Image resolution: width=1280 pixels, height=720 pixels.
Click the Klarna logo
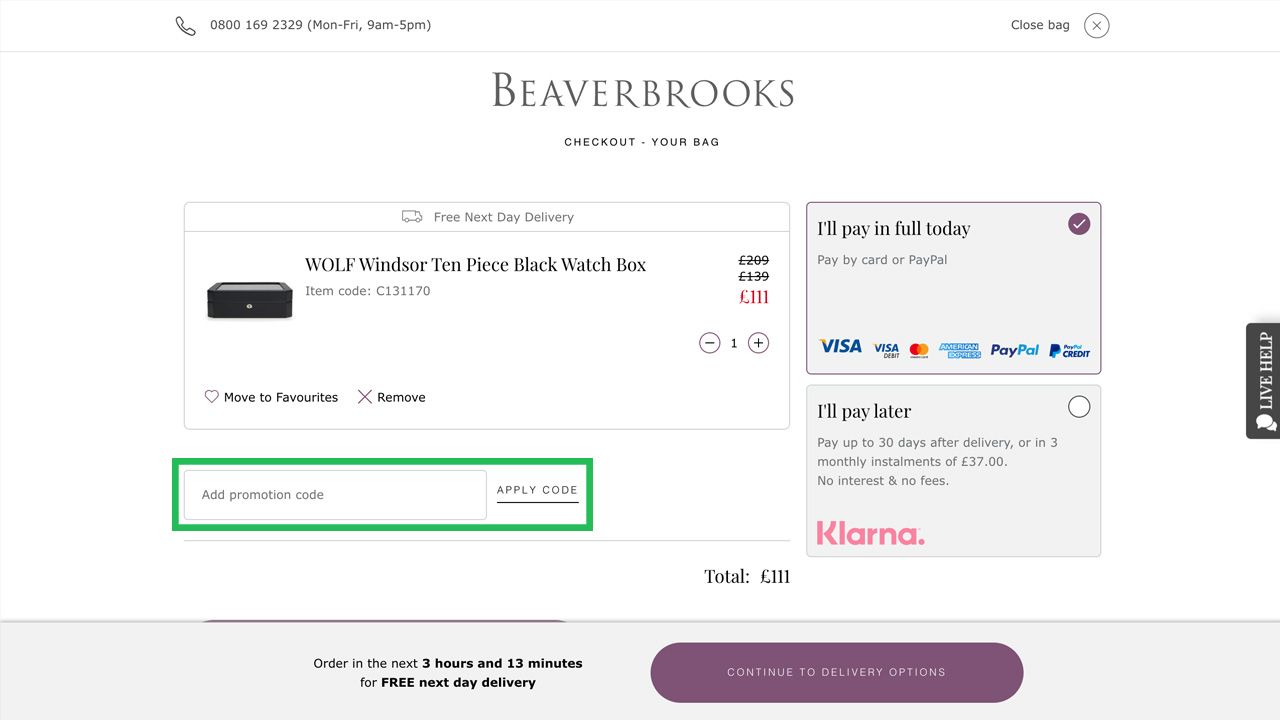870,533
